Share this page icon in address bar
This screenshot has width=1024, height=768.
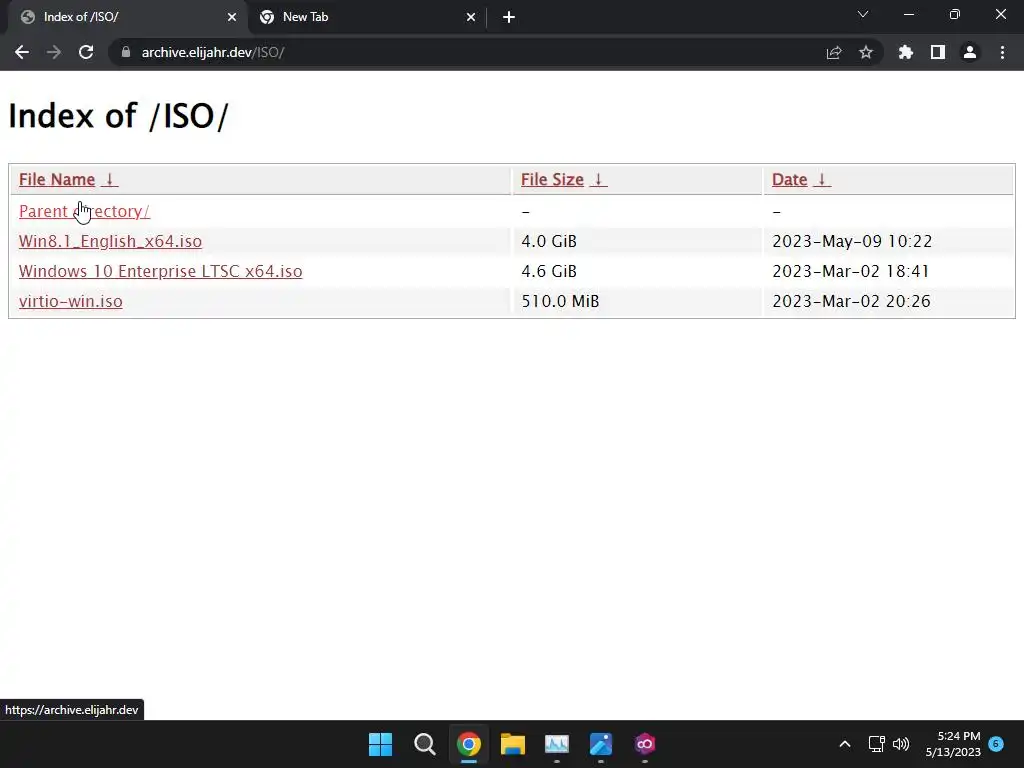pyautogui.click(x=834, y=52)
